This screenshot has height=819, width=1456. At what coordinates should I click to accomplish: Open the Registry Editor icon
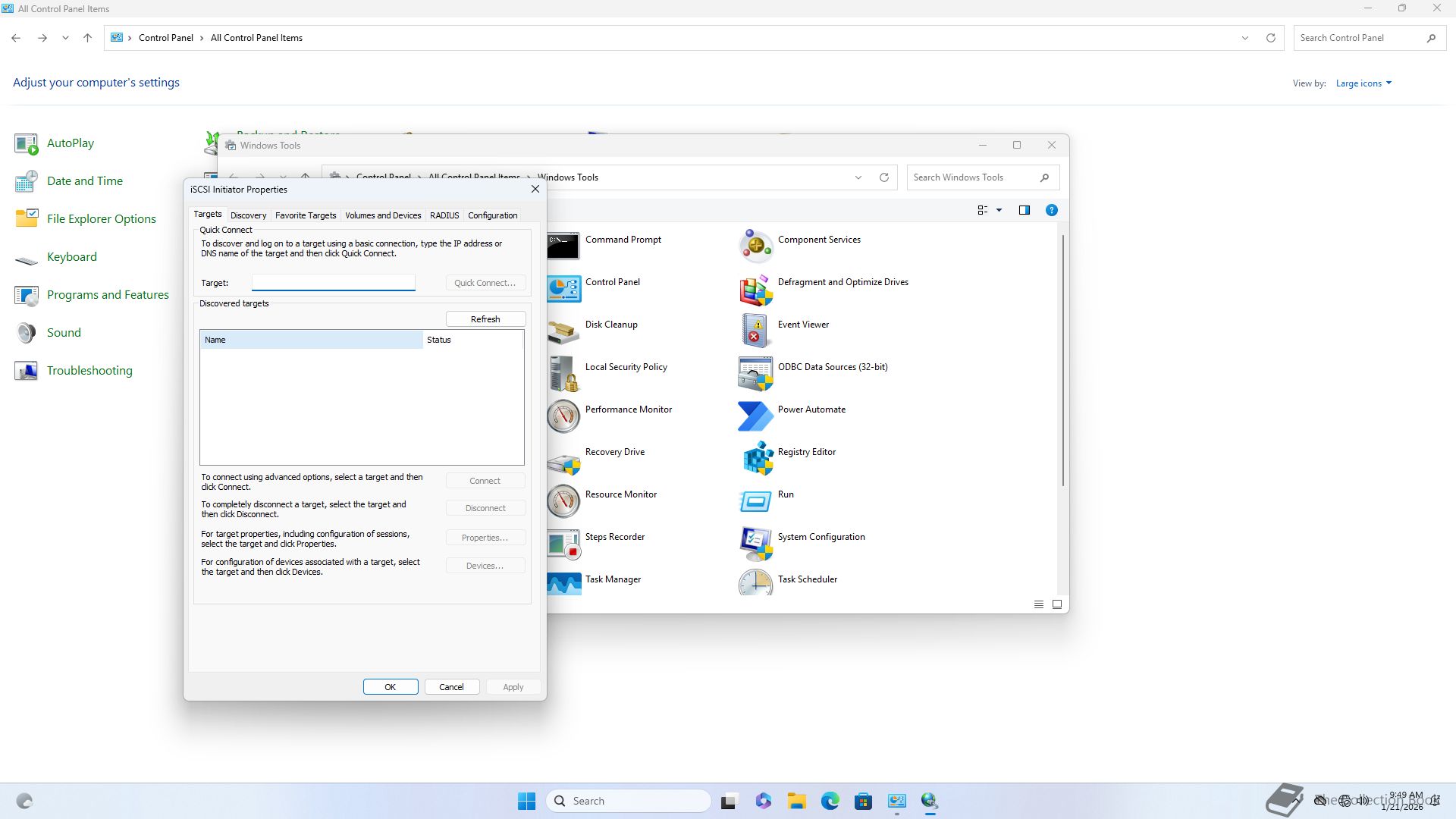[755, 458]
